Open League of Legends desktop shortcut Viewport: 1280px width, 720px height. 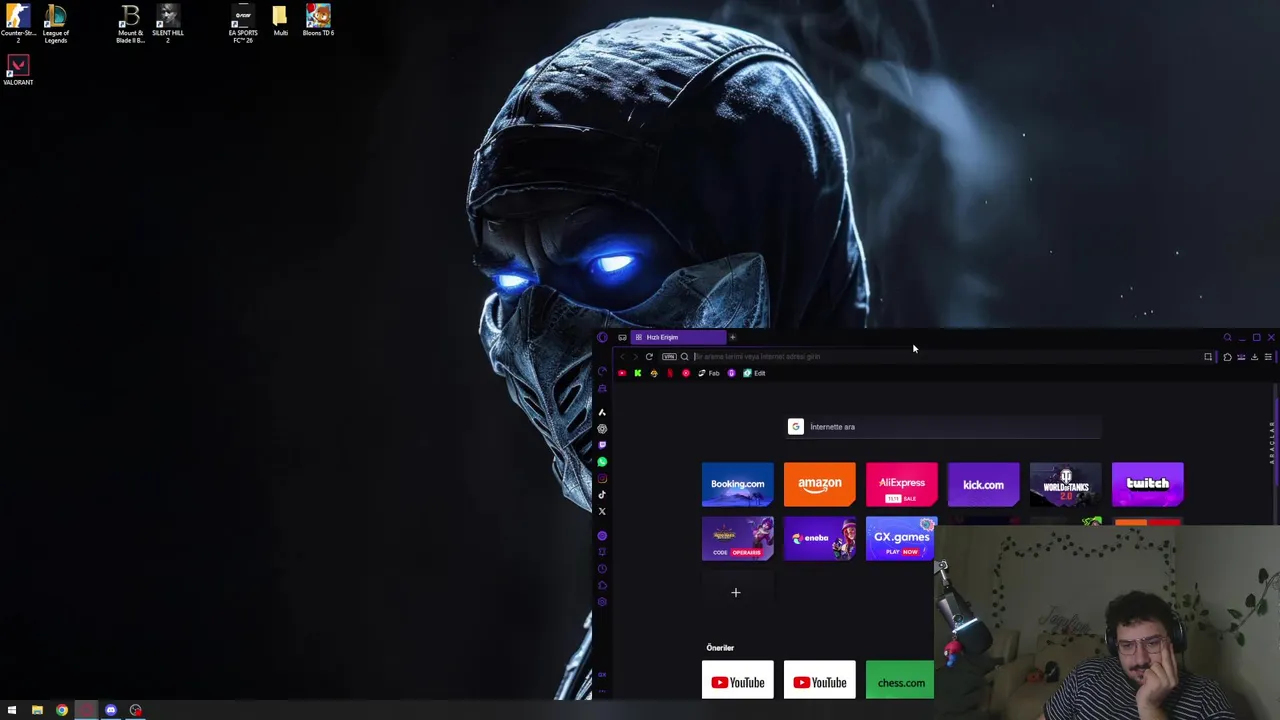click(x=56, y=24)
